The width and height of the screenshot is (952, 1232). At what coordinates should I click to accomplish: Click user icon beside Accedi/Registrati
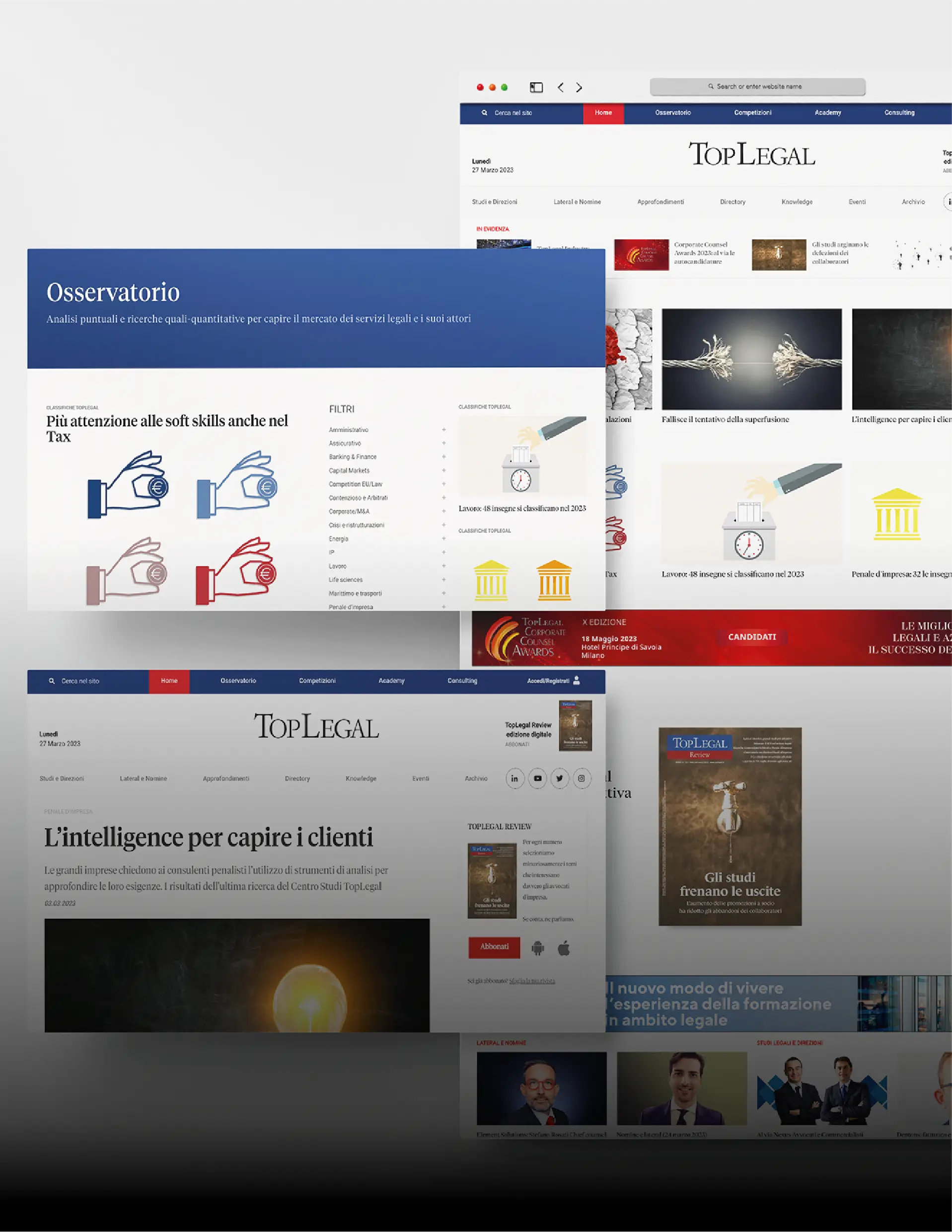coord(577,680)
